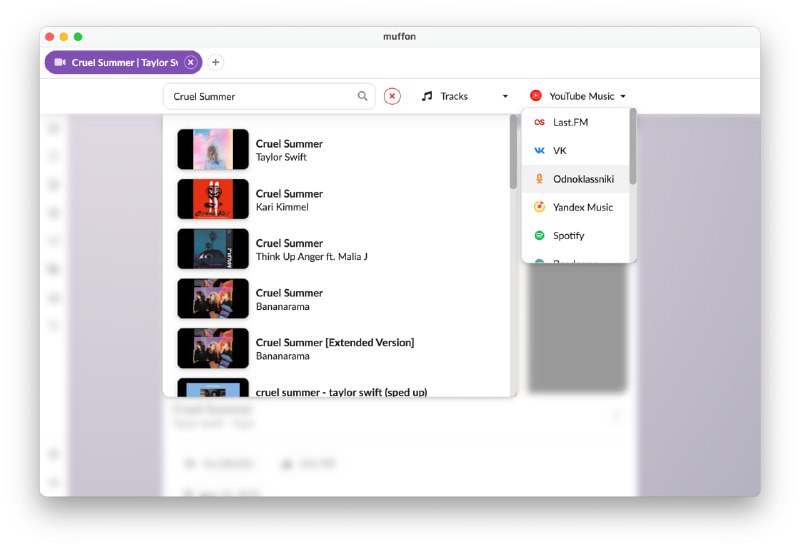This screenshot has height=549, width=800.
Task: Open Cruel Summer by Think Up Anger result
Action: [337, 249]
